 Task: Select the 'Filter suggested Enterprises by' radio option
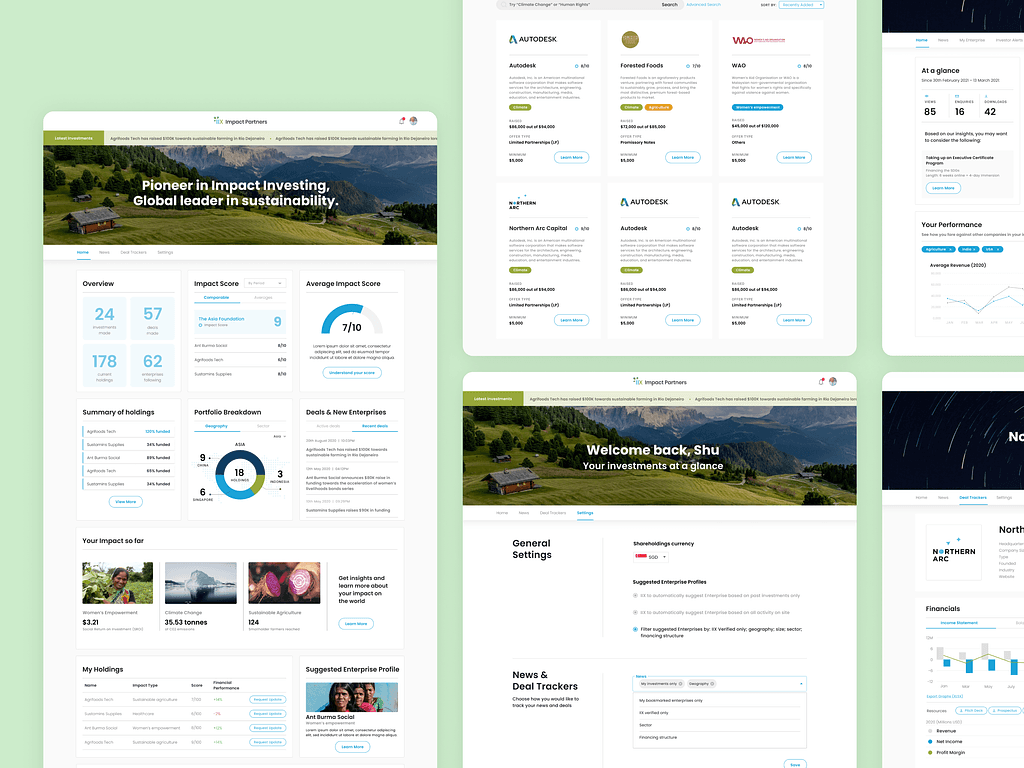click(x=635, y=629)
